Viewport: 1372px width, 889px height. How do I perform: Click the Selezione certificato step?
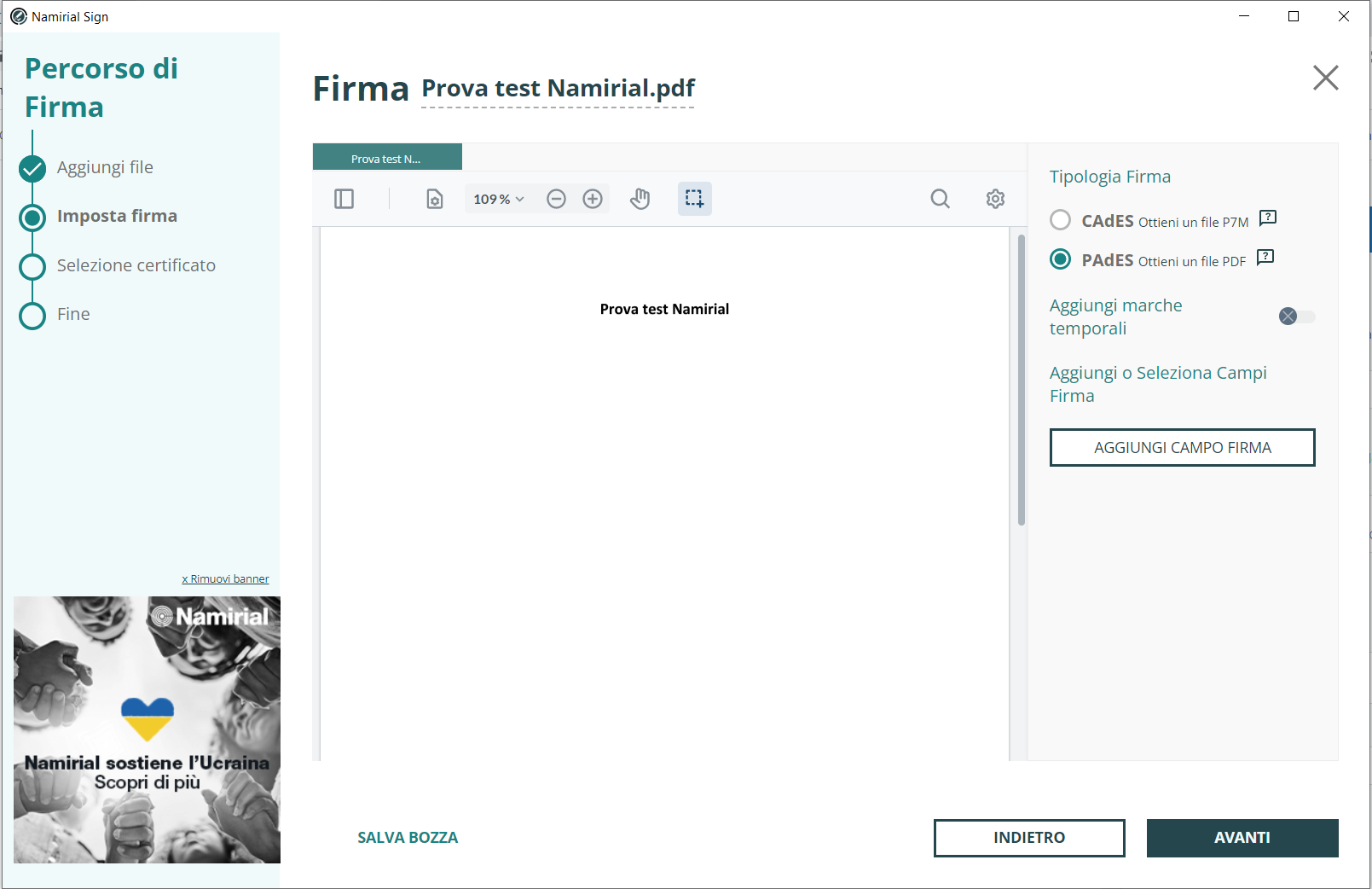[x=136, y=265]
